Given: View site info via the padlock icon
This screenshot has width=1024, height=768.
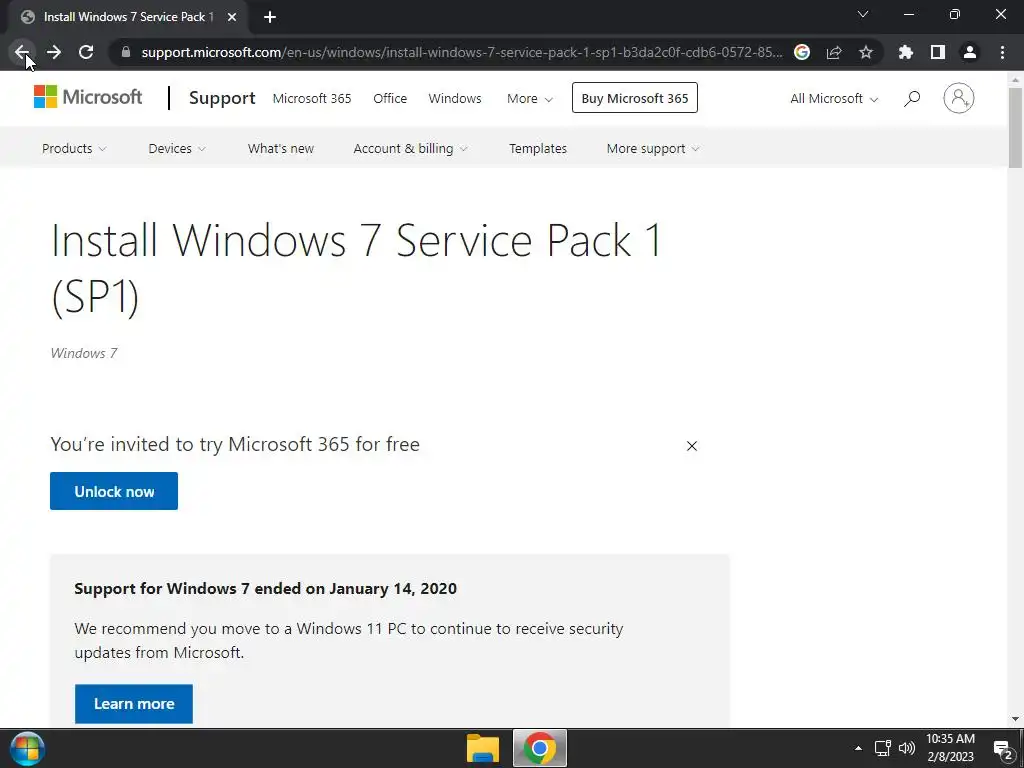Looking at the screenshot, I should pyautogui.click(x=125, y=52).
